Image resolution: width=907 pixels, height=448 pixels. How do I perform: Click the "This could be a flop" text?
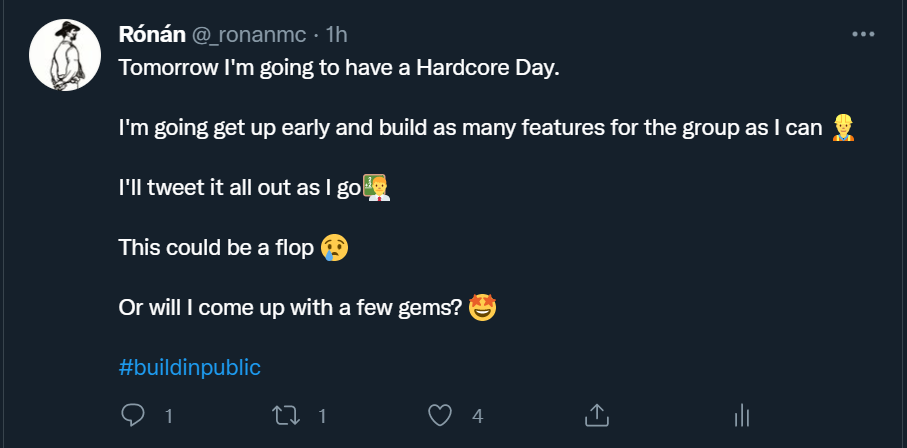click(215, 248)
